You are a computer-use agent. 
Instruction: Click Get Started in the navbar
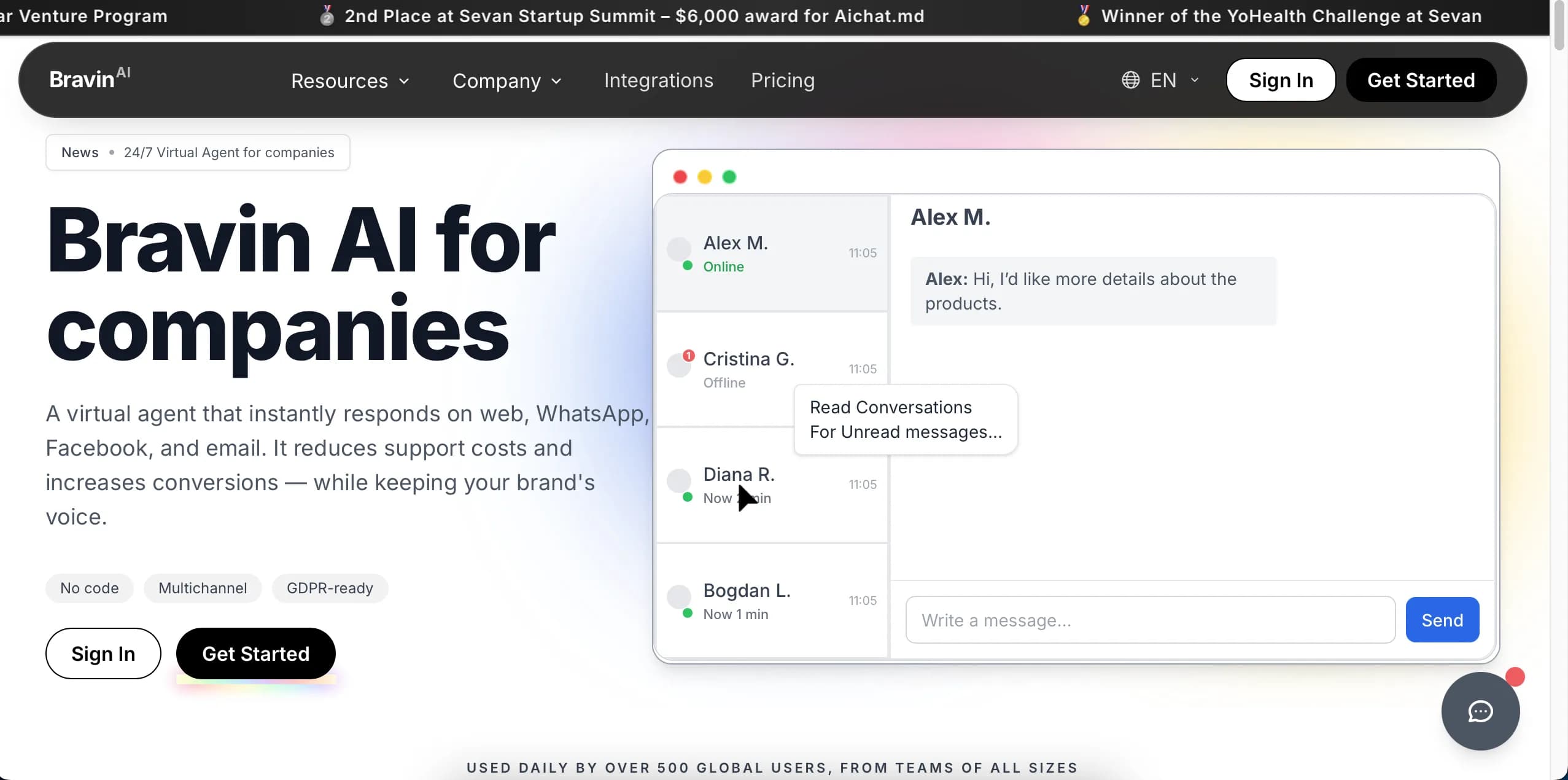1421,80
